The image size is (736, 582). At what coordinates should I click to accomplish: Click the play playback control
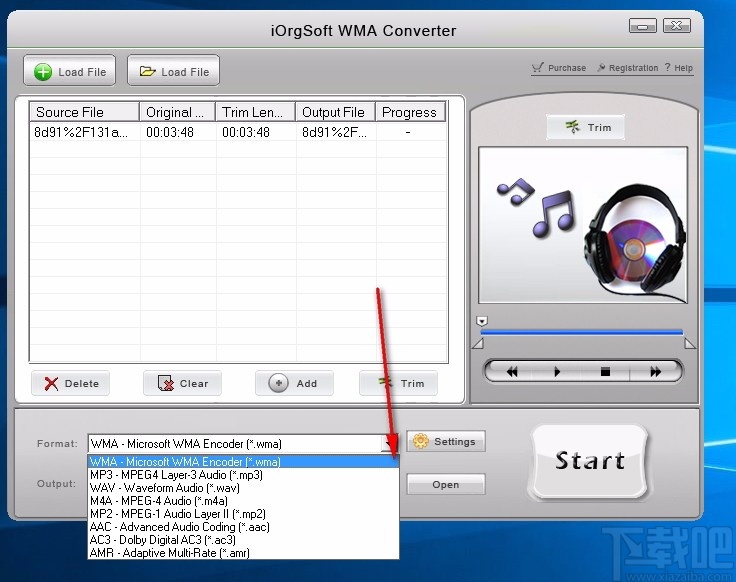point(557,372)
